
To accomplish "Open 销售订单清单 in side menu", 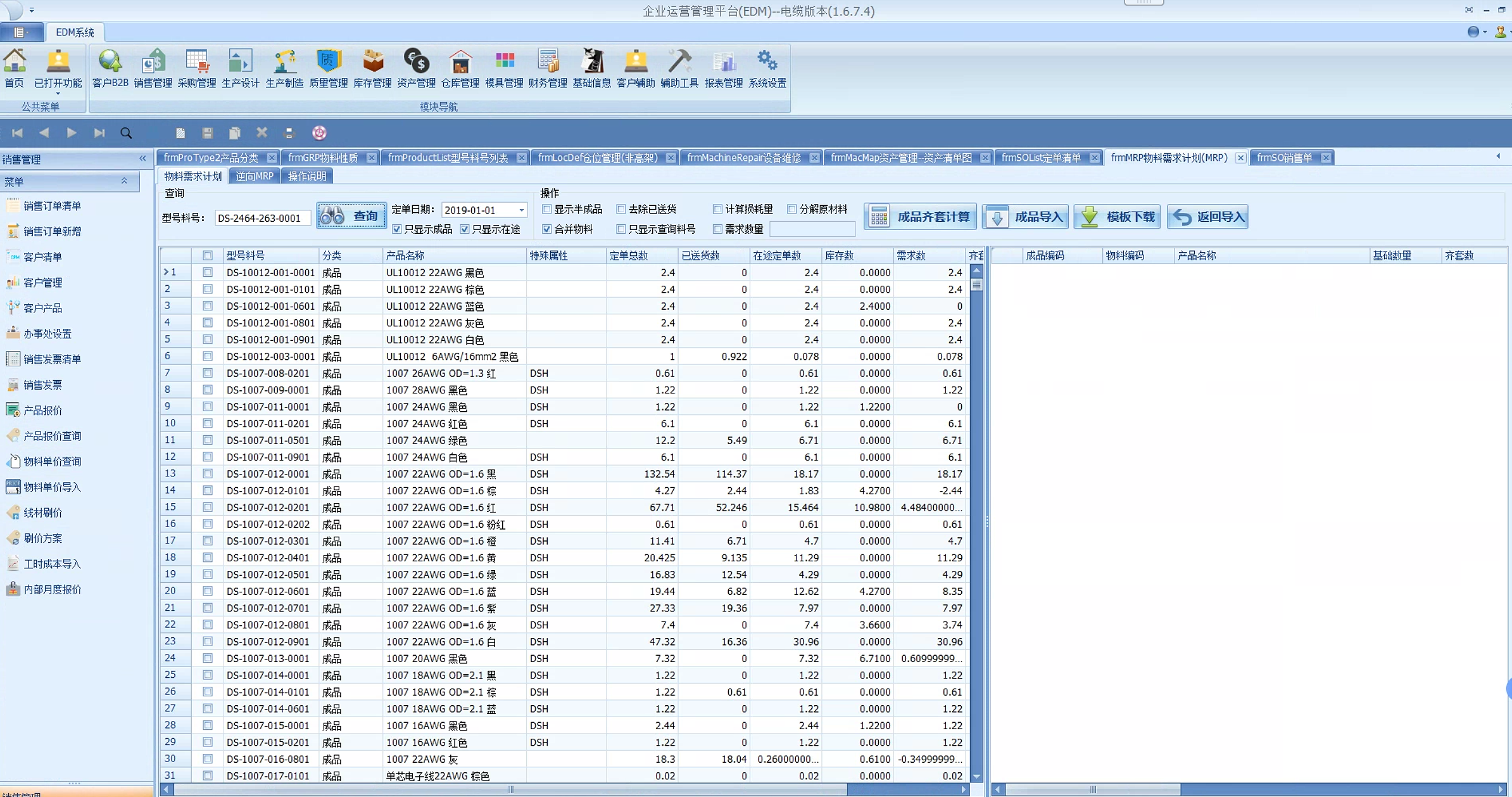I will pos(52,206).
